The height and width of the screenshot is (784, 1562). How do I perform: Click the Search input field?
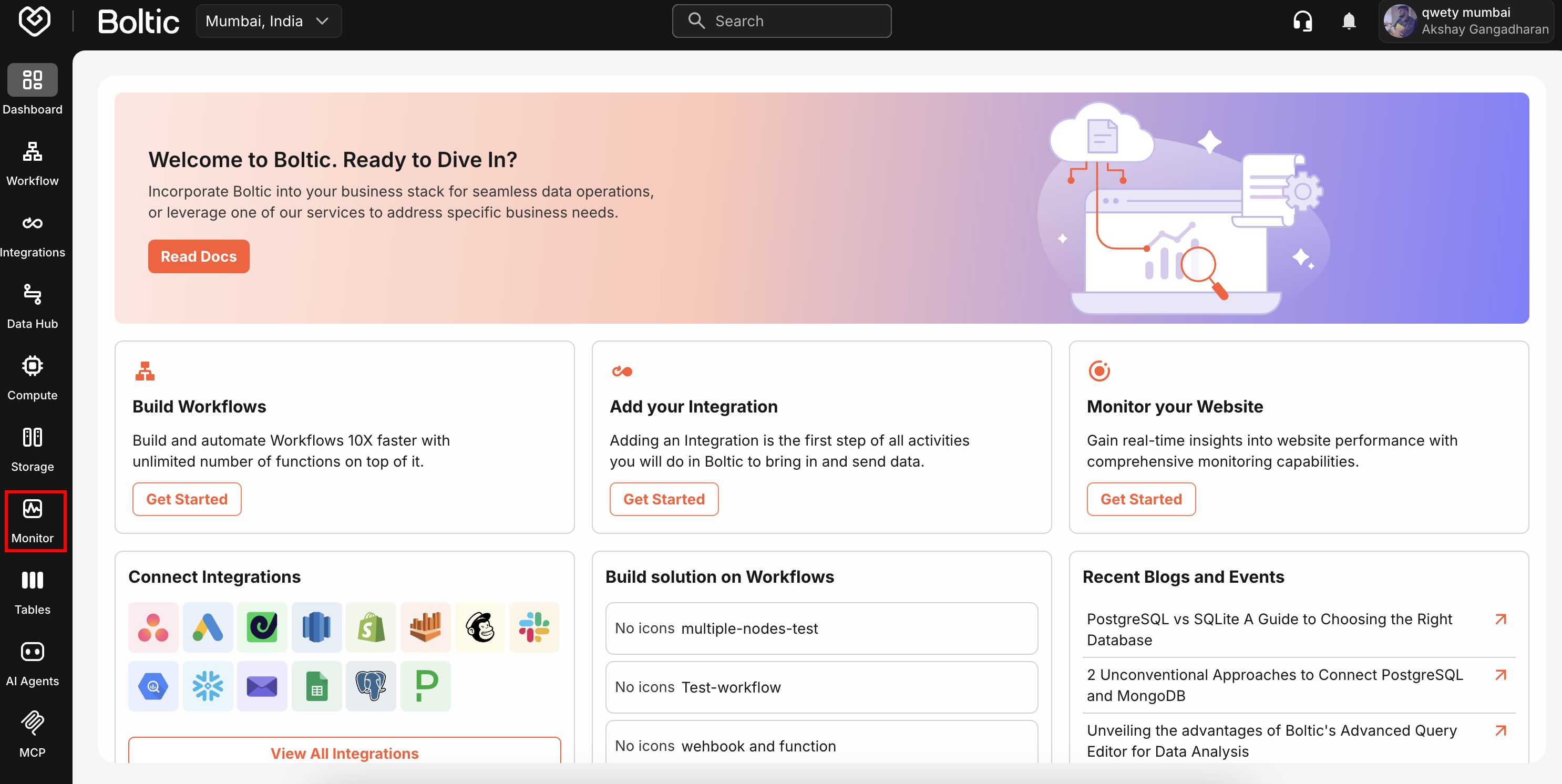pos(782,21)
